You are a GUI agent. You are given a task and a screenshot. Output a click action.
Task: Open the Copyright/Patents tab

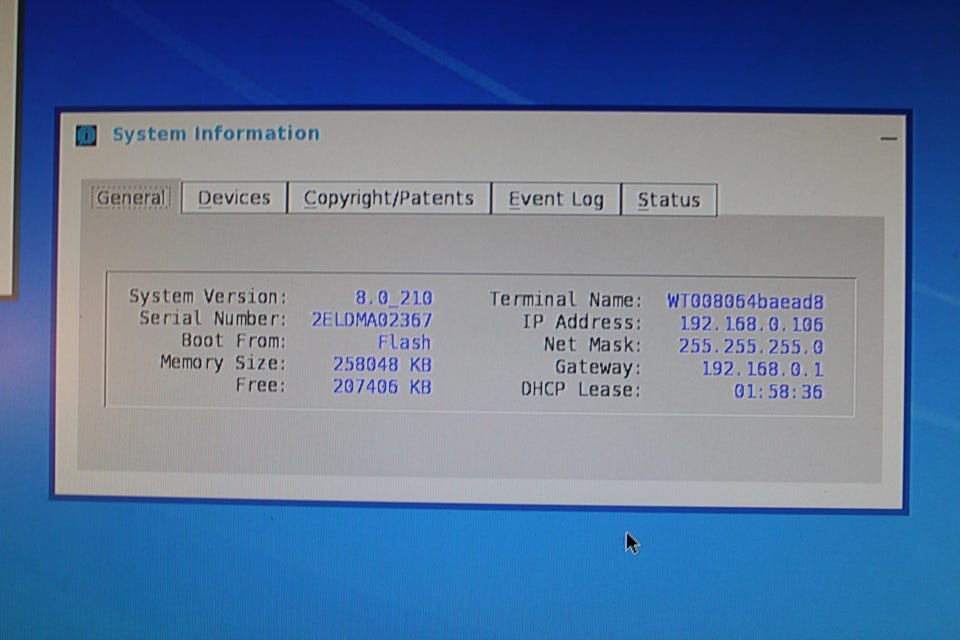[x=389, y=198]
